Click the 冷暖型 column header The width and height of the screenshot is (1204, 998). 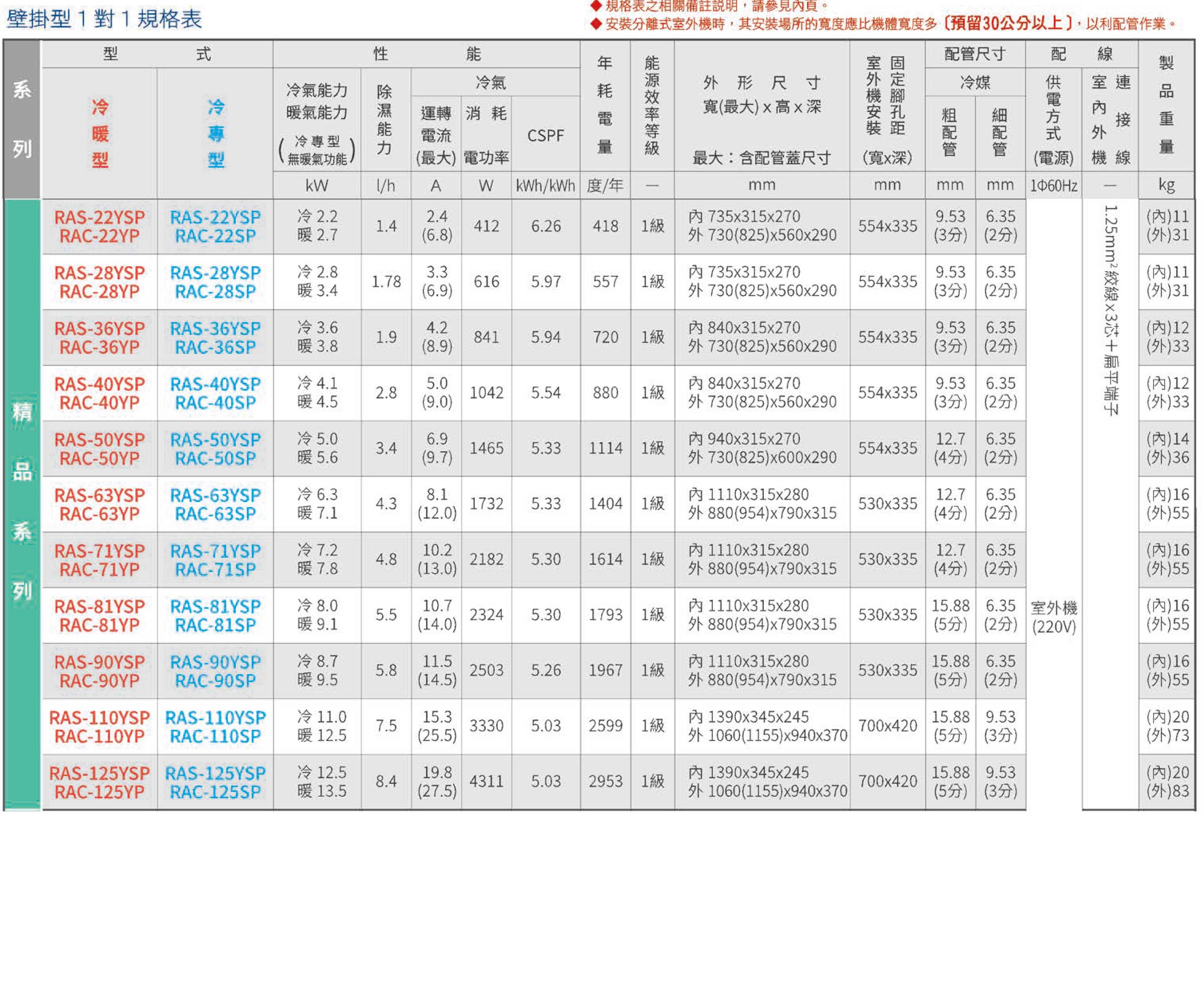click(100, 133)
